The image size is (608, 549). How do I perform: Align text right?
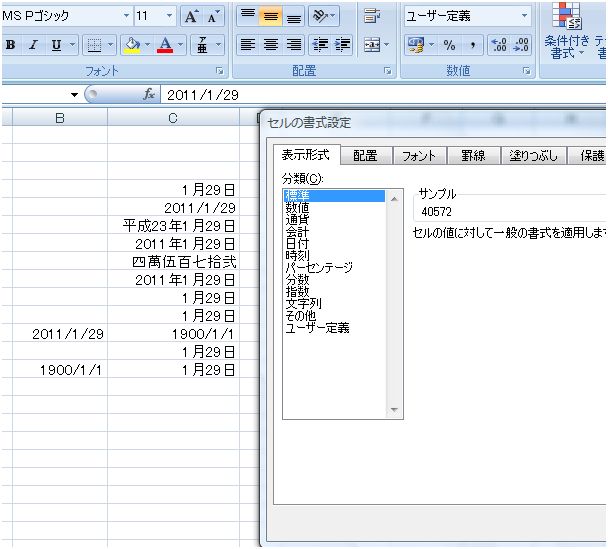[x=294, y=45]
